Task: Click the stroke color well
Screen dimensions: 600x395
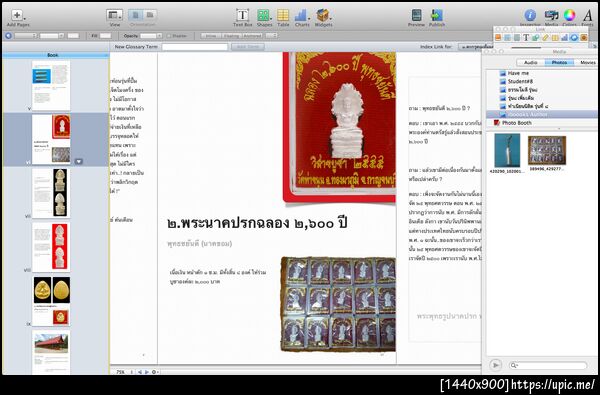Action: click(73, 36)
